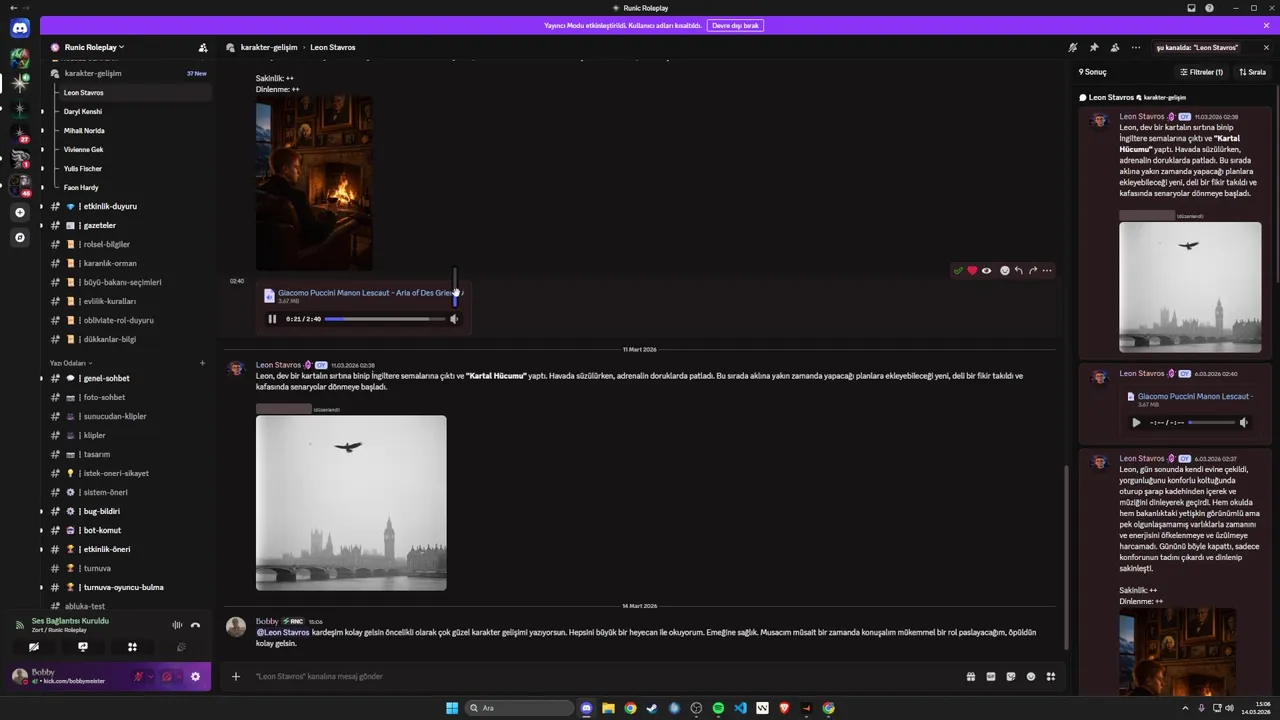Seek in the Puccini audio progress bar
This screenshot has width=1280, height=720.
pos(384,319)
